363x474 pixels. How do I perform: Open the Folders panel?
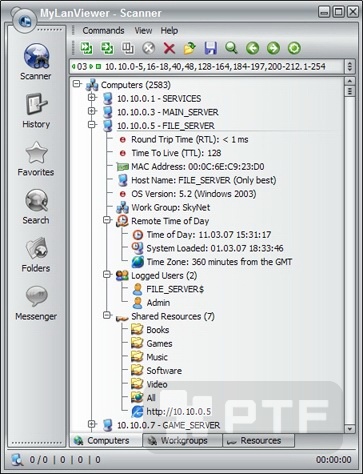(36, 255)
